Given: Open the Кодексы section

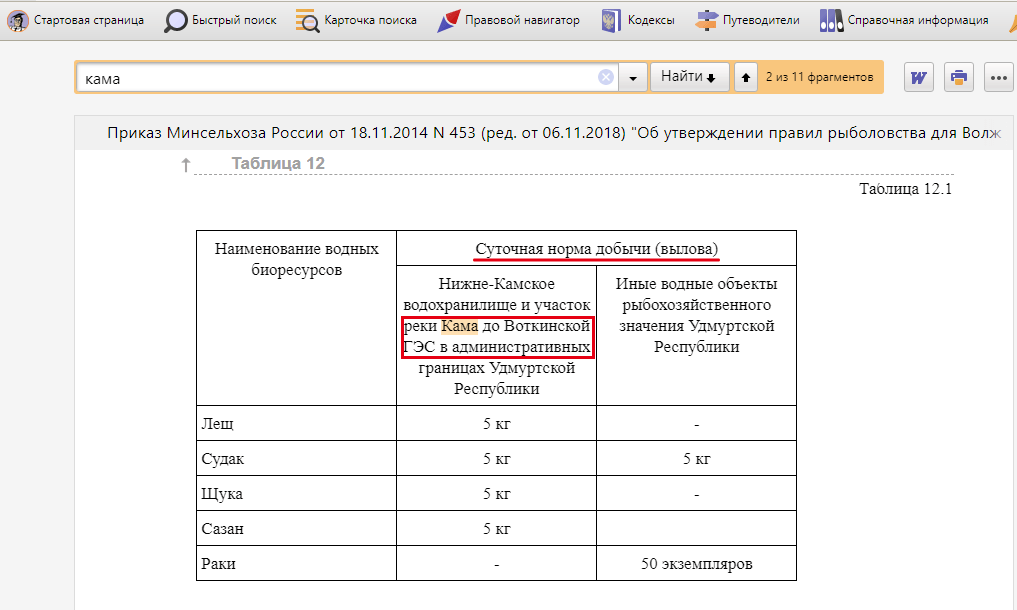Looking at the screenshot, I should click(609, 20).
